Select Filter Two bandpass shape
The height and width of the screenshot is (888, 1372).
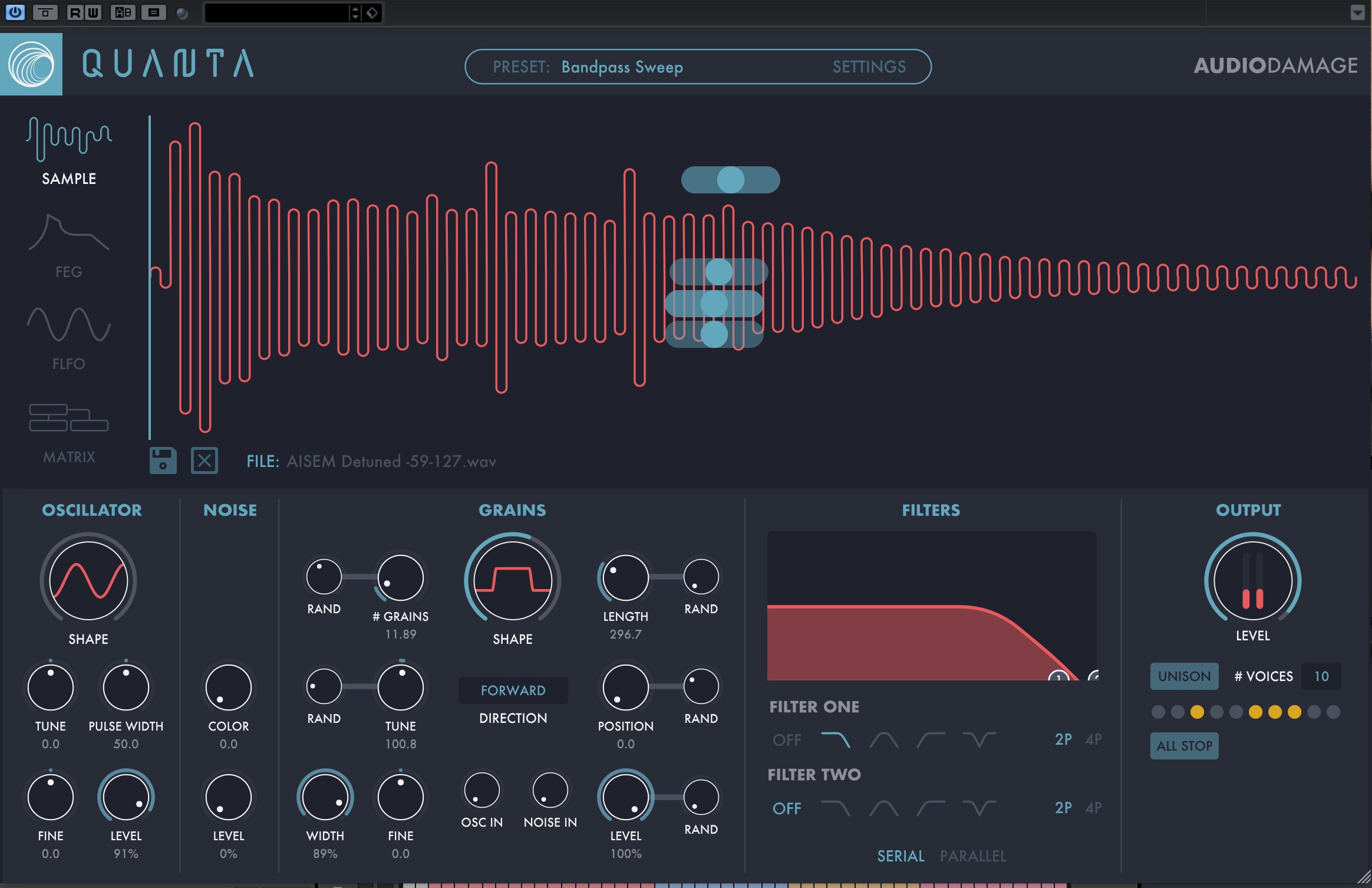(884, 808)
